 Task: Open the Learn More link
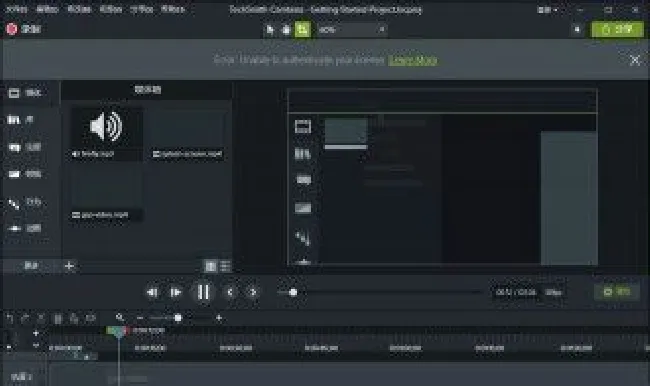(413, 61)
